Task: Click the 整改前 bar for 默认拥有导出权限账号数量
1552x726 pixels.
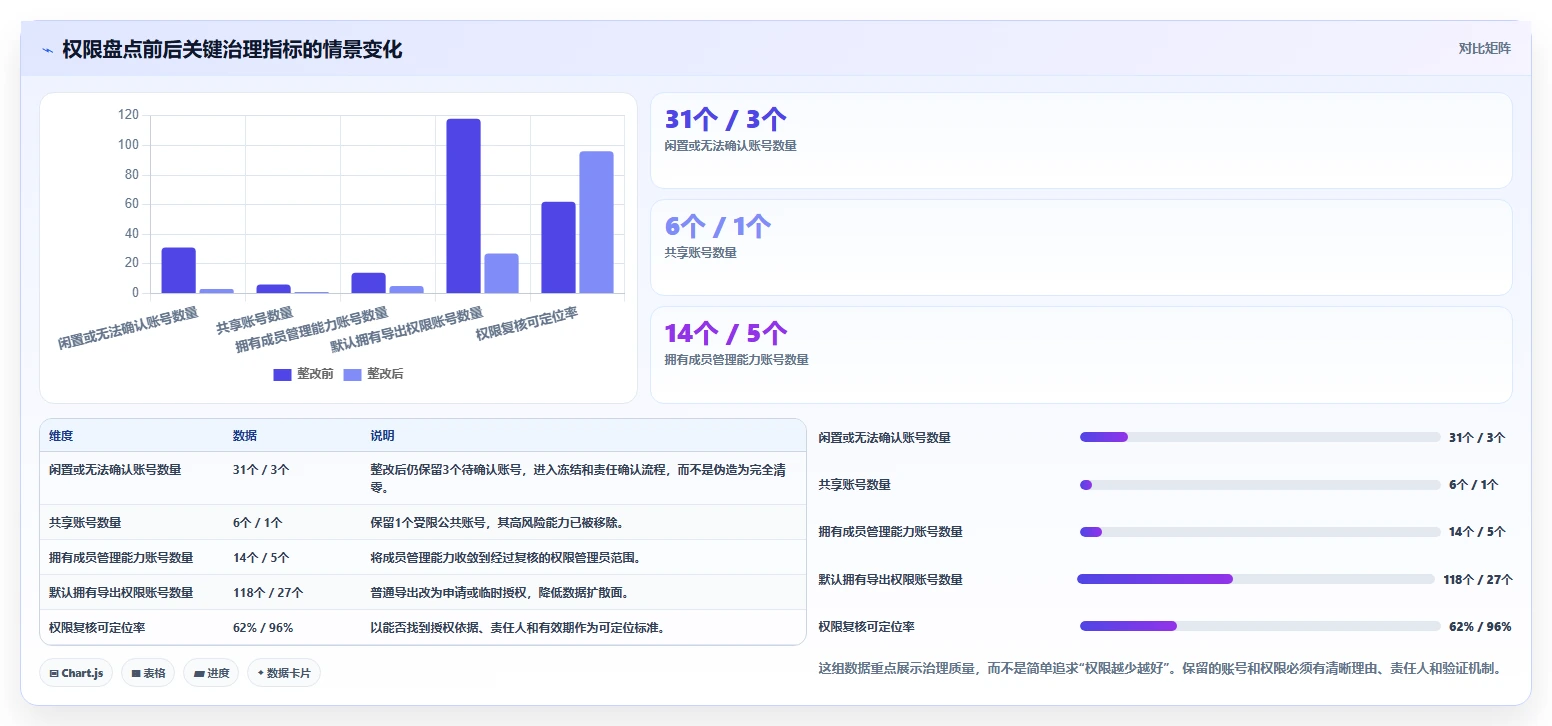Action: click(463, 206)
